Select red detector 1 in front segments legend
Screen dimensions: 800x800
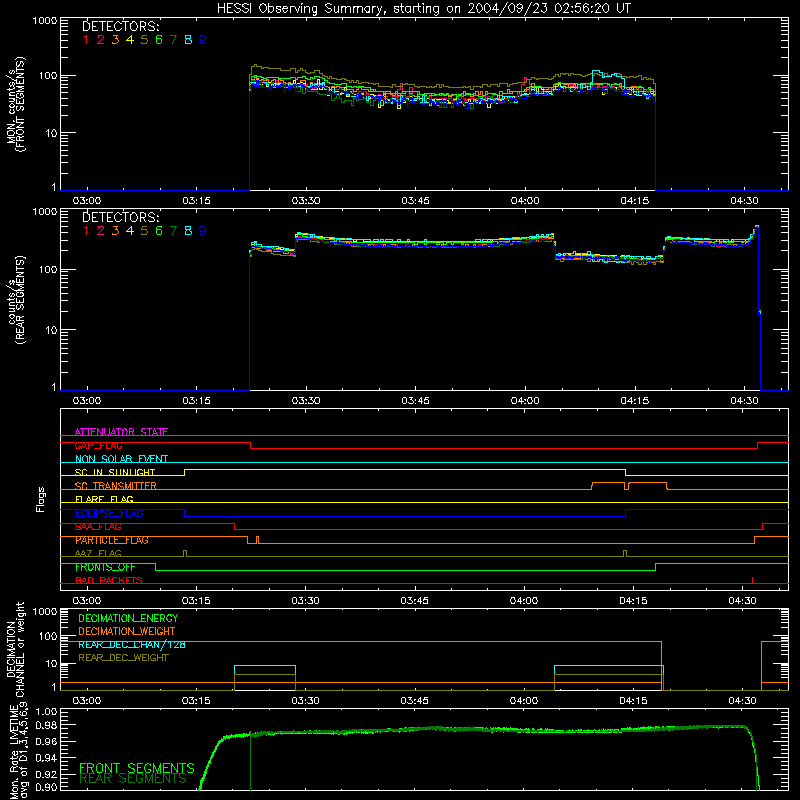pos(86,40)
